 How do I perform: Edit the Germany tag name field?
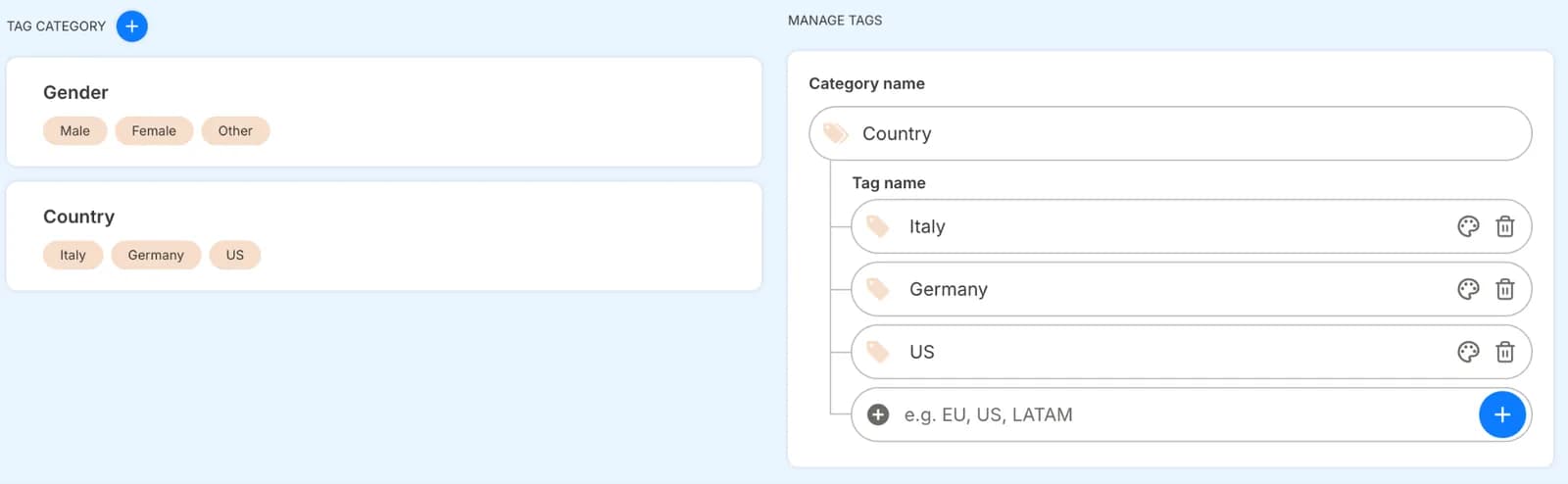(1191, 289)
